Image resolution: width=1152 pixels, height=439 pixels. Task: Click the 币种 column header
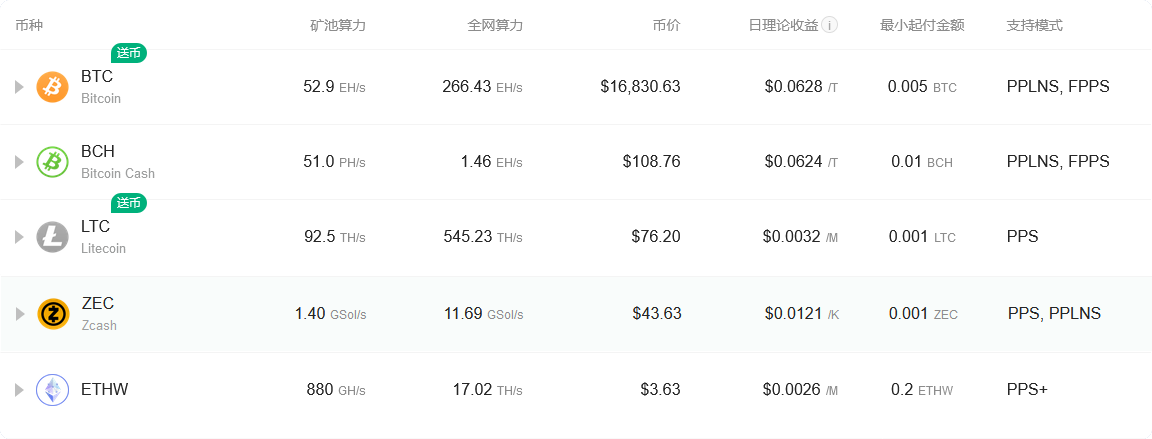[x=29, y=26]
